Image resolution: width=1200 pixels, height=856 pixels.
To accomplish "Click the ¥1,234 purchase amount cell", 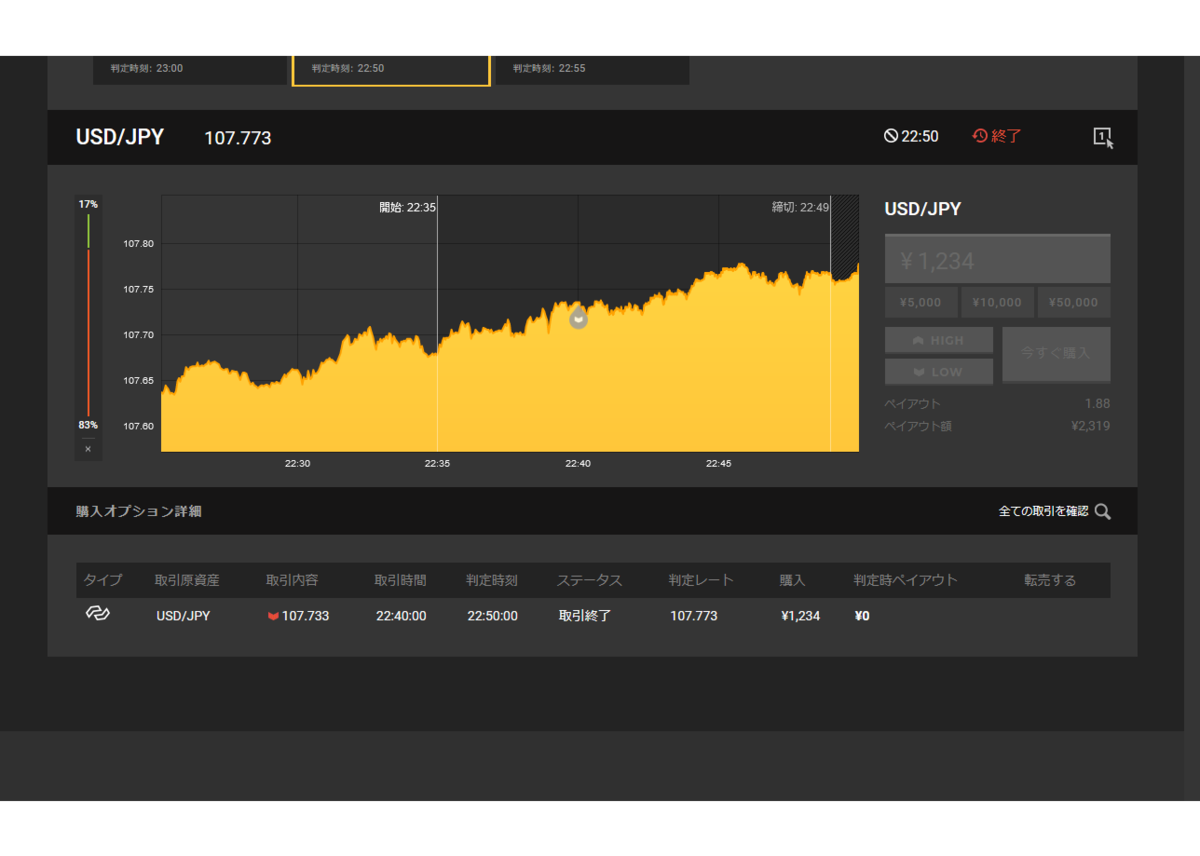I will pyautogui.click(x=800, y=616).
